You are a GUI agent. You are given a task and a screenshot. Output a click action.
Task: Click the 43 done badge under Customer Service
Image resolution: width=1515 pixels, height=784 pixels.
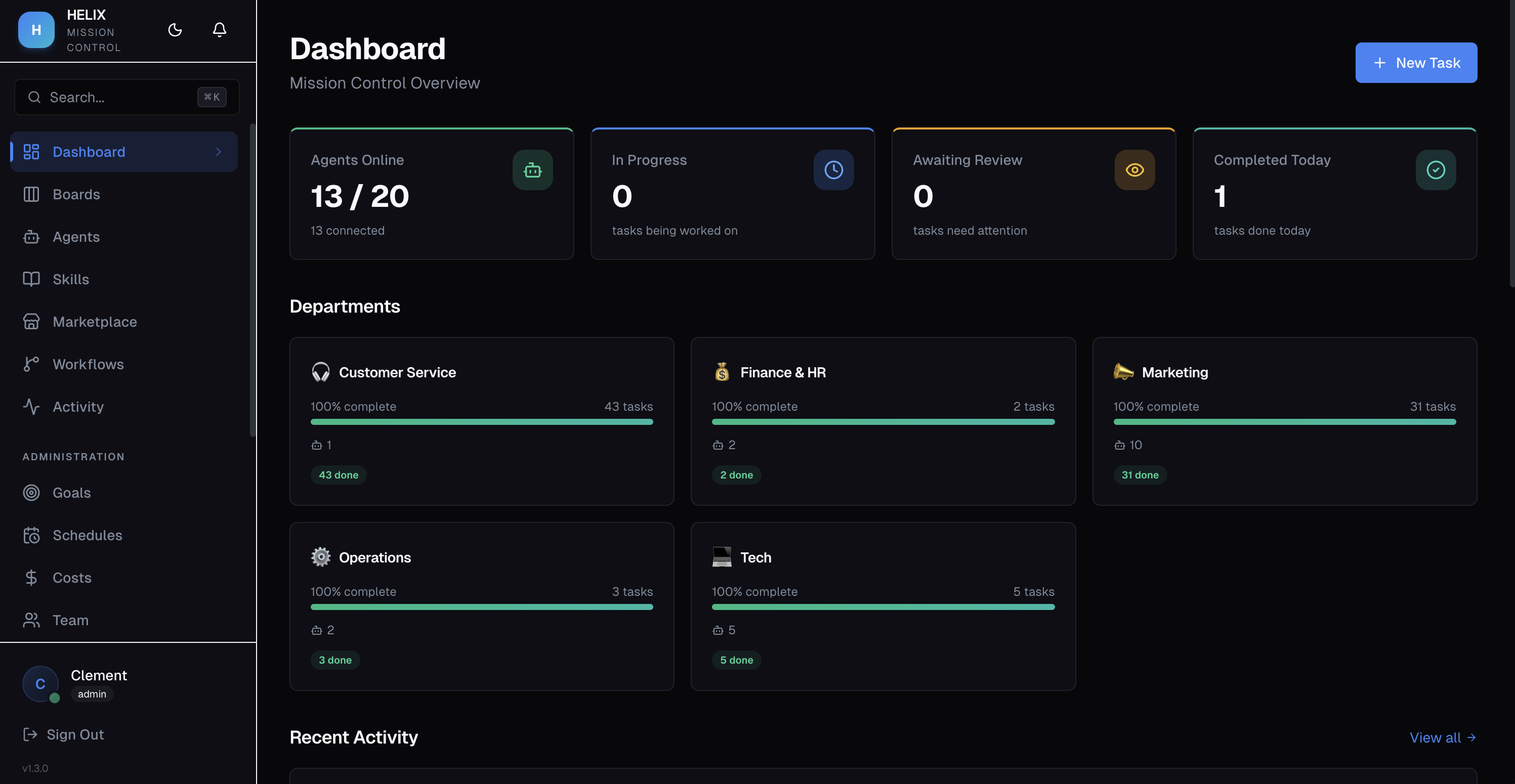338,475
